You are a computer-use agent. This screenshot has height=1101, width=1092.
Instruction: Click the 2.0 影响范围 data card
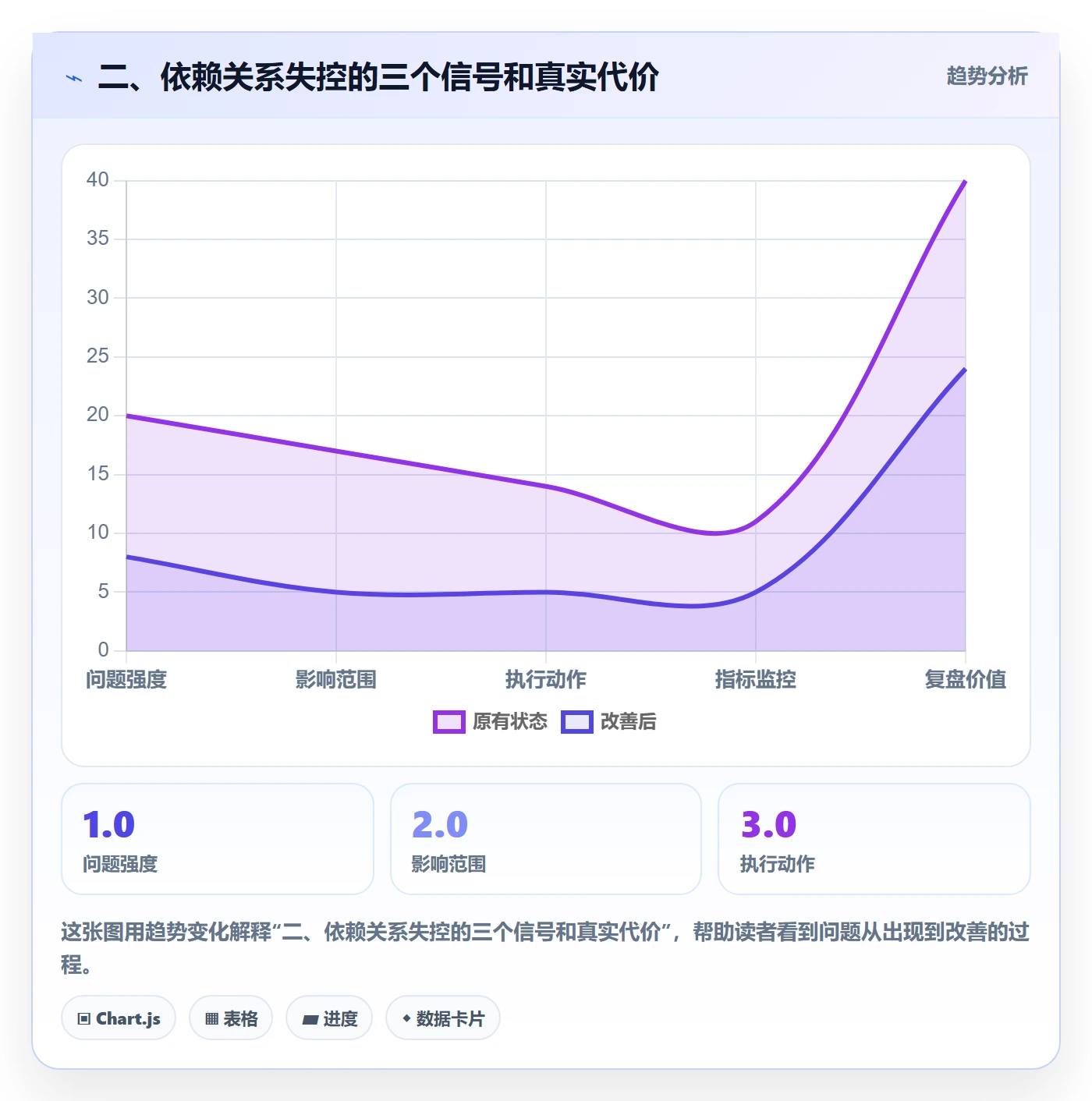coord(546,839)
